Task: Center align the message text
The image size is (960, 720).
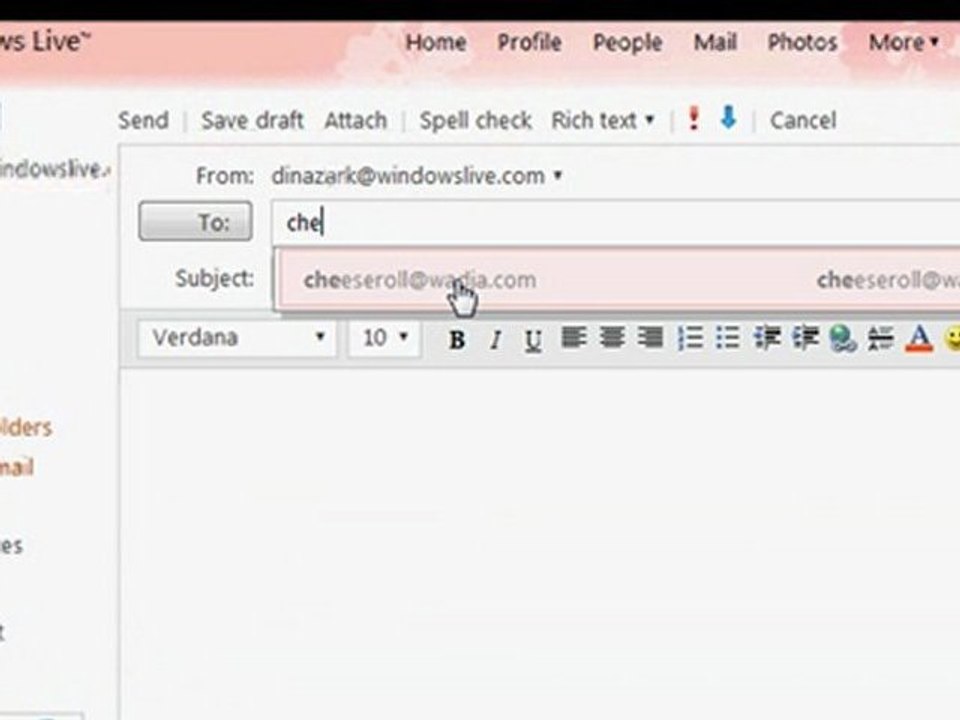Action: tap(612, 337)
